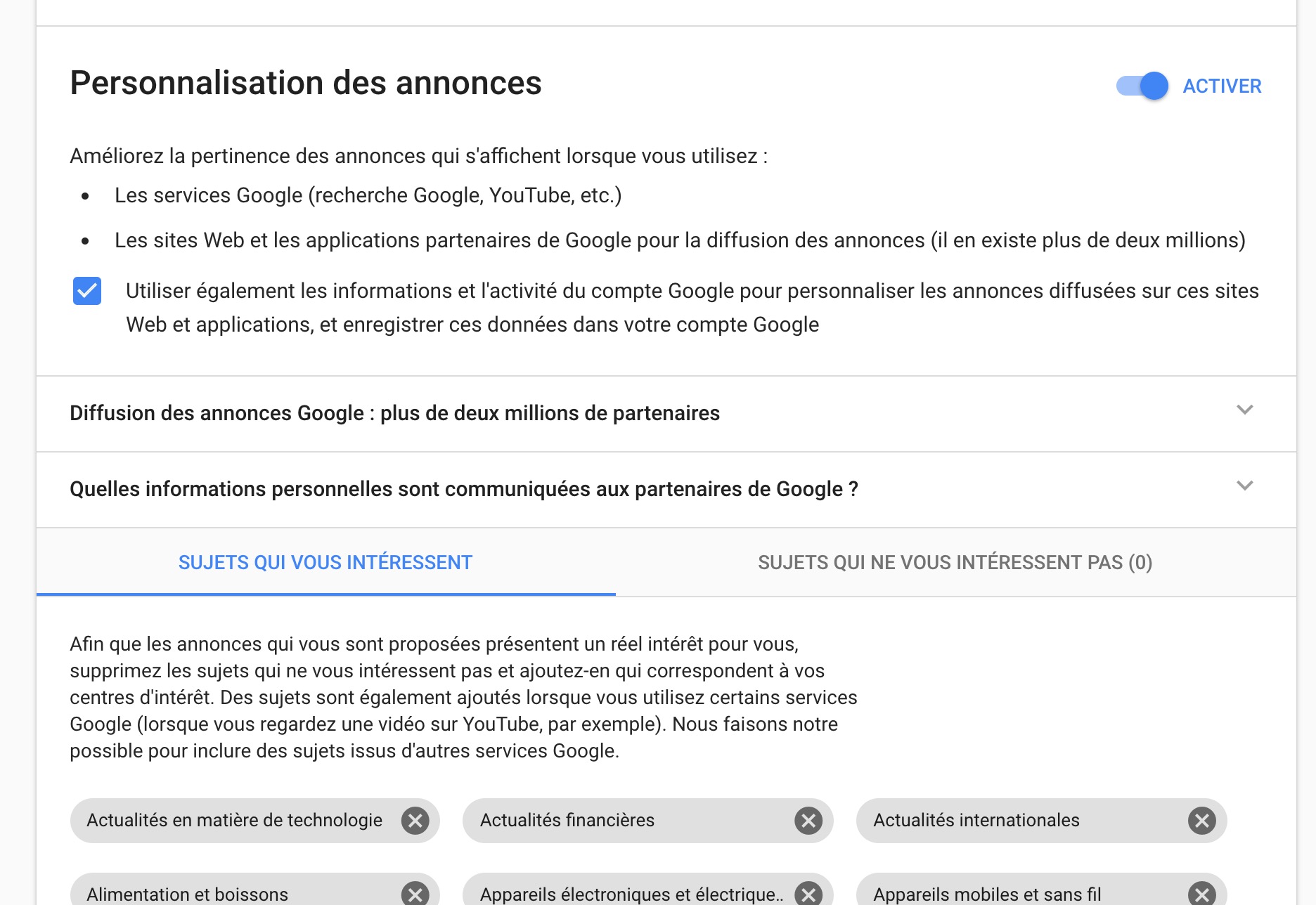1316x905 pixels.
Task: Open the Diffusion des annonces Google section
Action: [x=394, y=413]
